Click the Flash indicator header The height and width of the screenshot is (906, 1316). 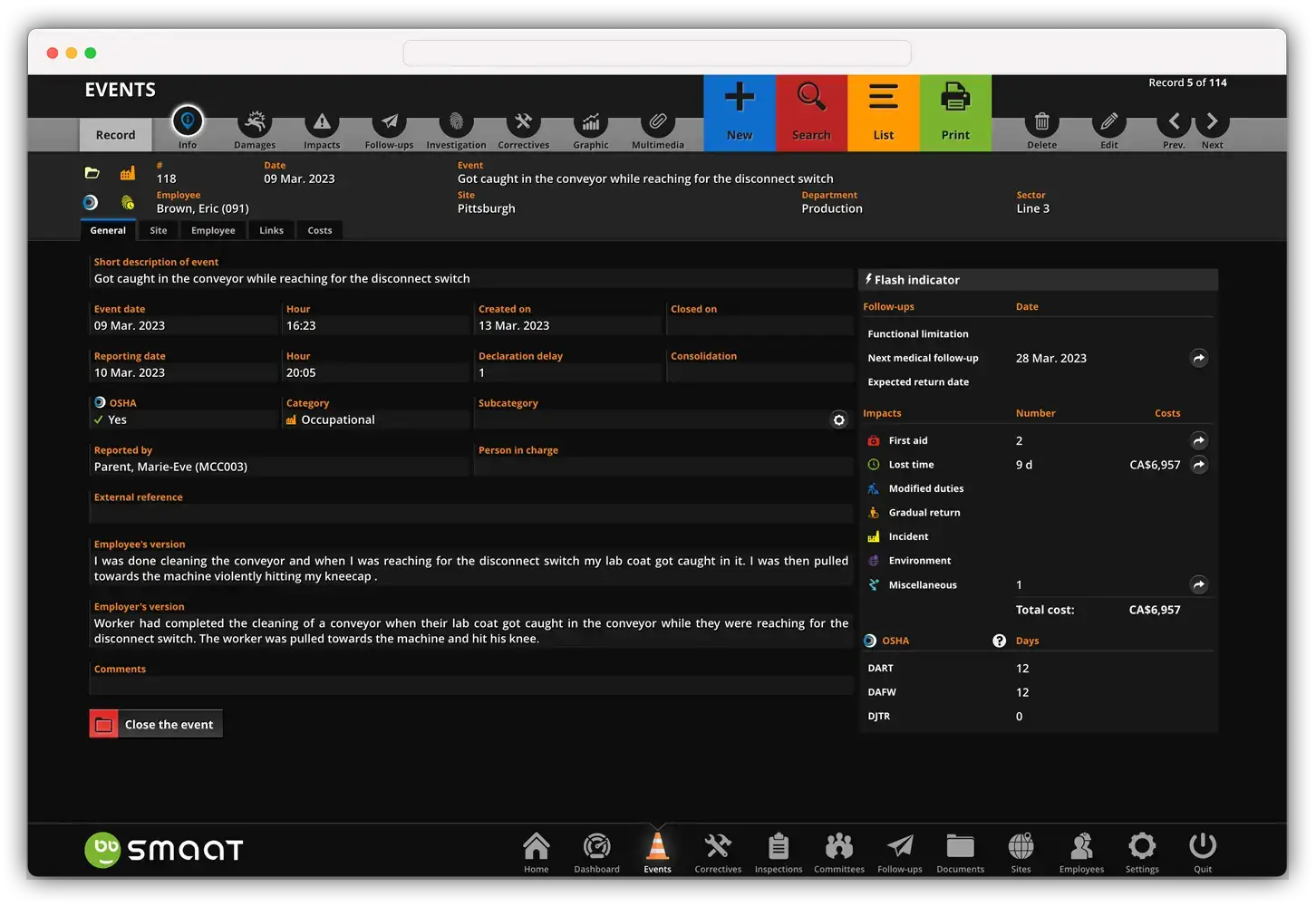tap(1039, 280)
